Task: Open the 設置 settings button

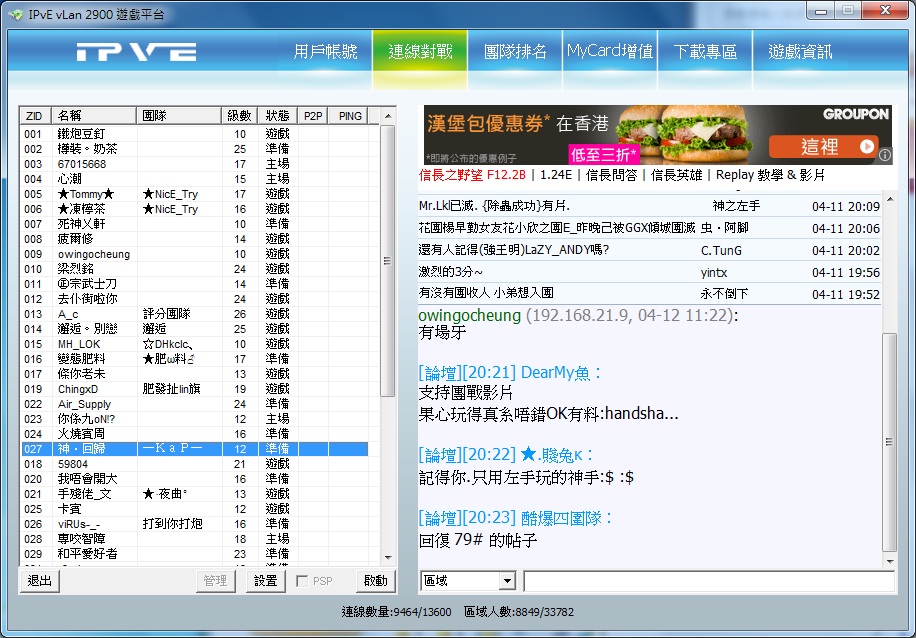Action: (265, 581)
